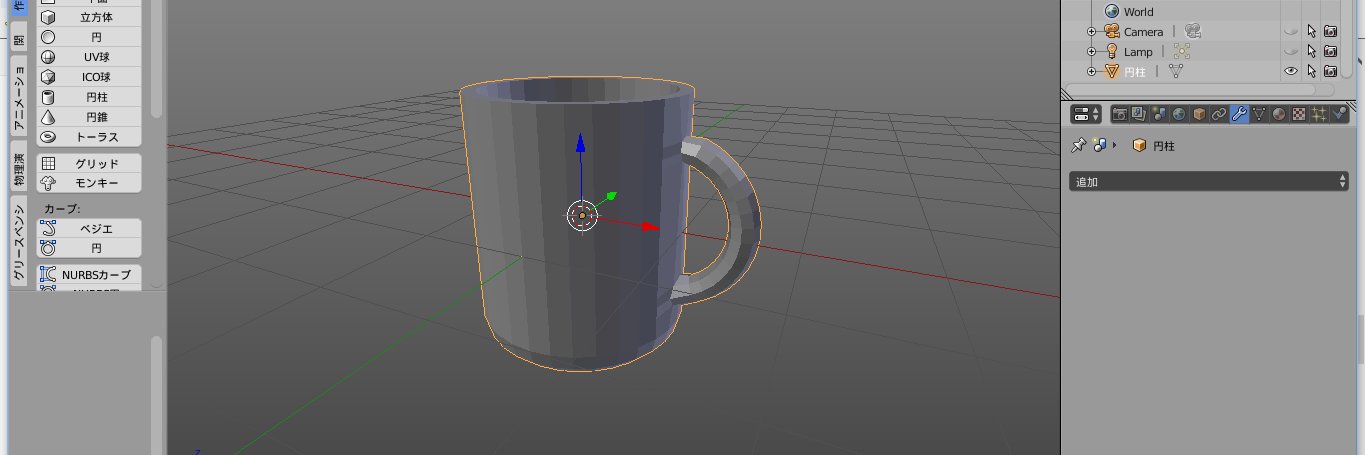Toggle Lamp renderability icon
The height and width of the screenshot is (455, 1365).
pos(1330,52)
